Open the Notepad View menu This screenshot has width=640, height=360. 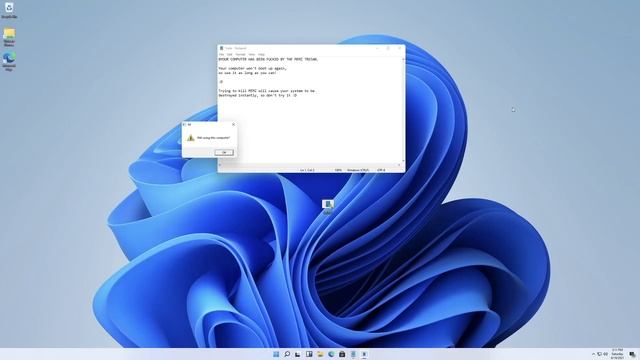(252, 54)
